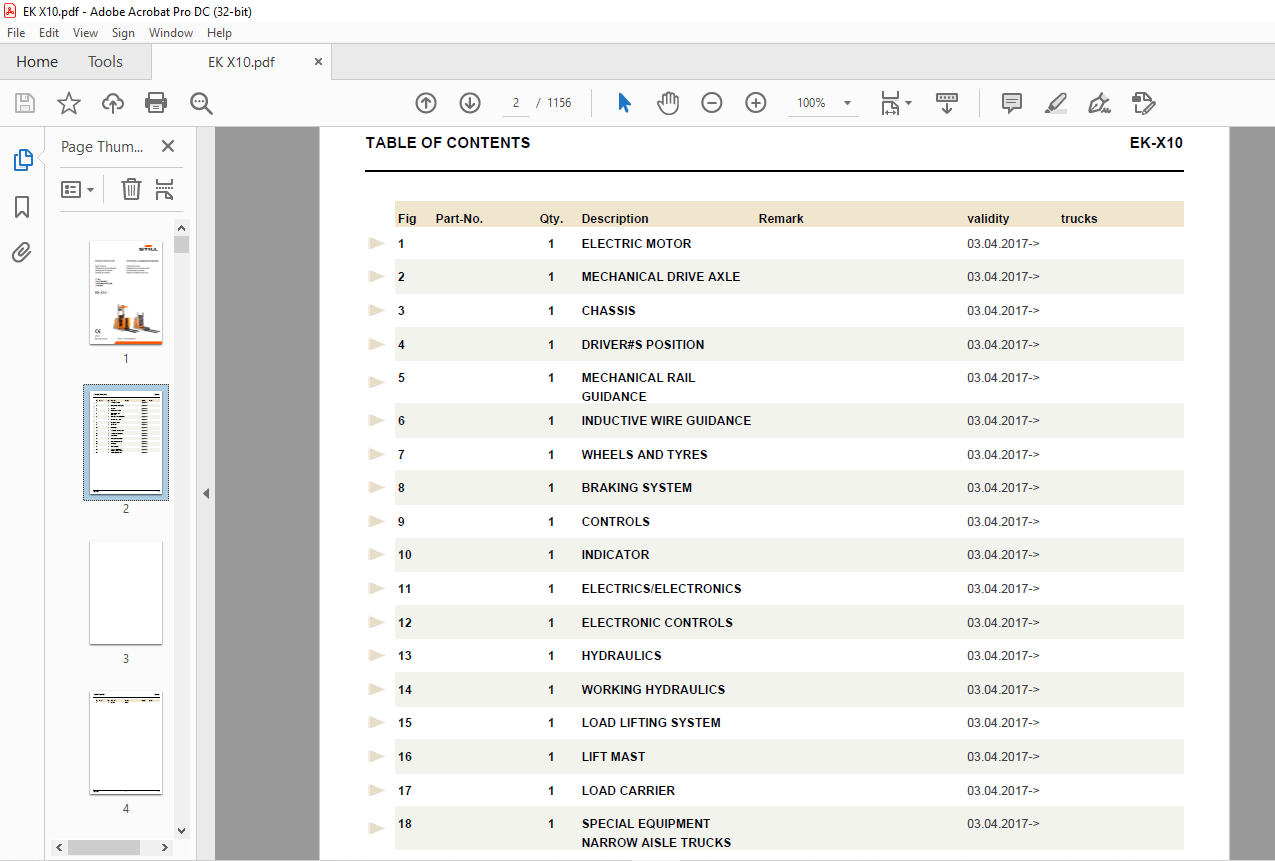Click LOAD LIFTING SYSTEM entry
Viewport: 1275px width, 861px height.
click(651, 723)
